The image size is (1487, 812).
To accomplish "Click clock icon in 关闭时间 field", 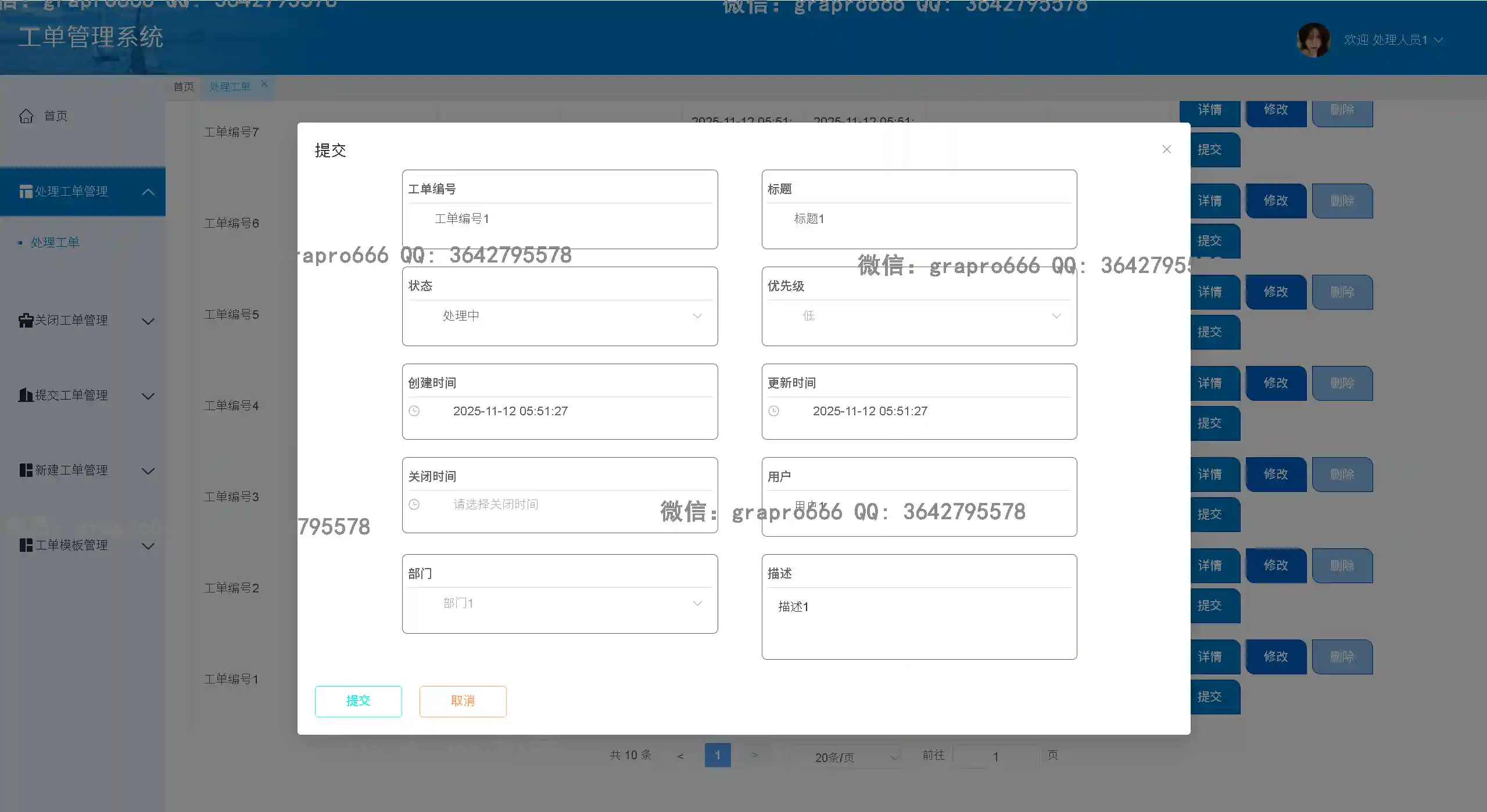I will [x=414, y=505].
